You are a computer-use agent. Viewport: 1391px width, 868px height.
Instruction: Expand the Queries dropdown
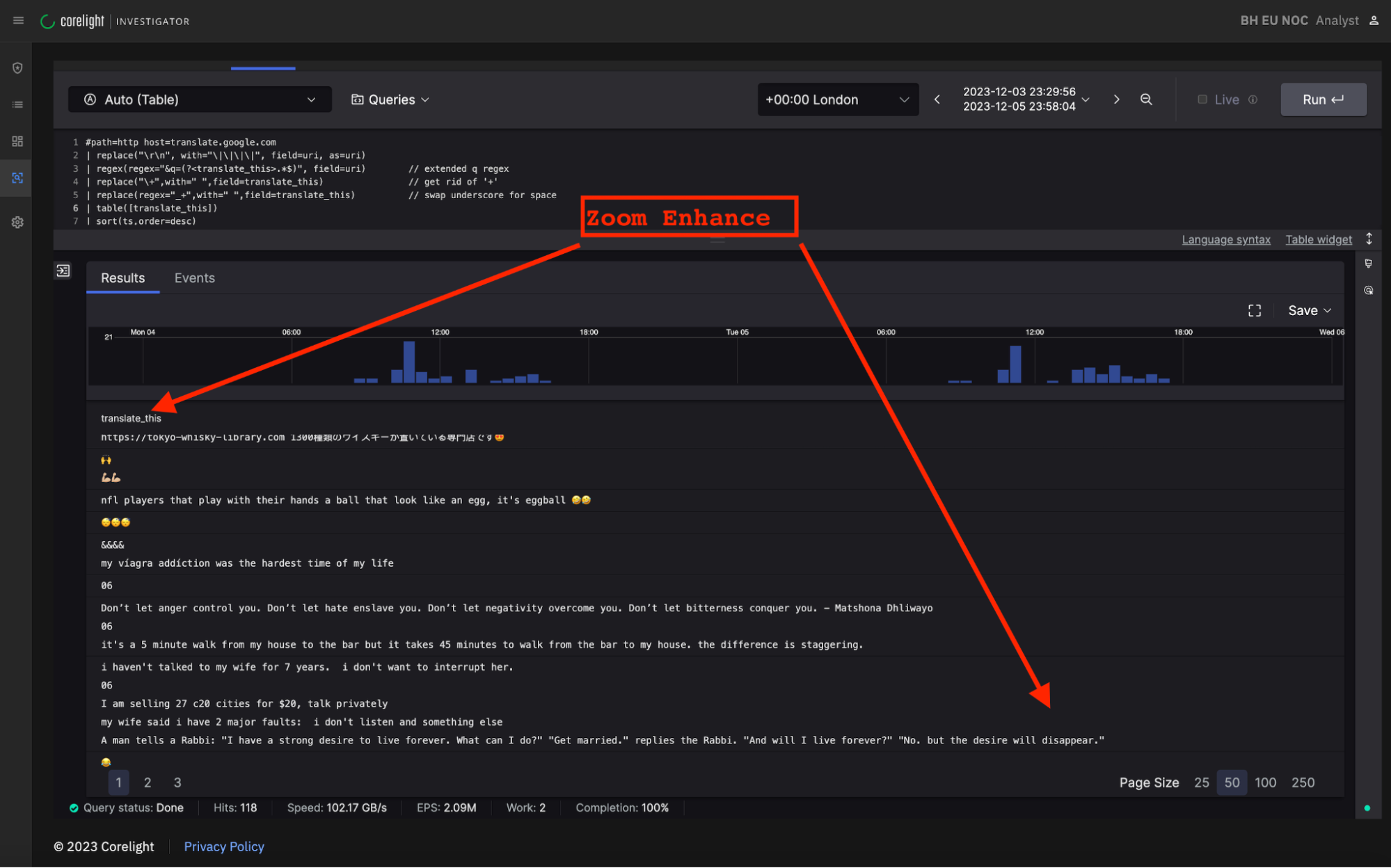[x=390, y=99]
